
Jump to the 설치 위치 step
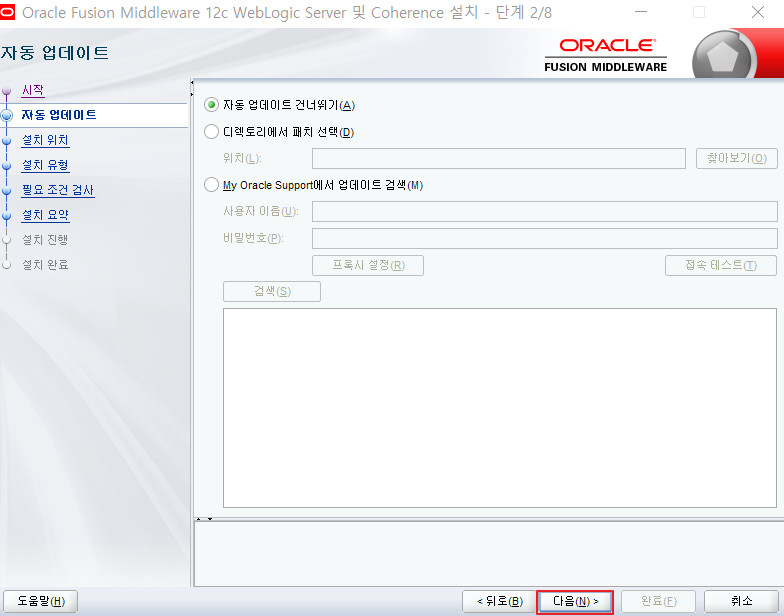[45, 140]
